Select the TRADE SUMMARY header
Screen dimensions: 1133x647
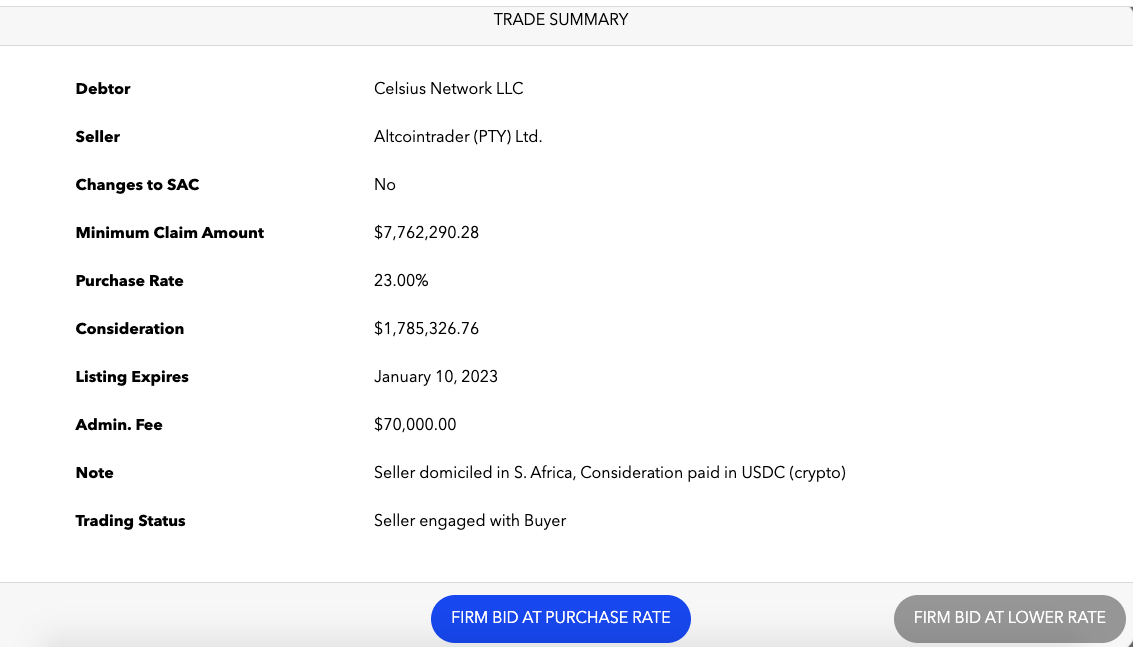pyautogui.click(x=560, y=19)
